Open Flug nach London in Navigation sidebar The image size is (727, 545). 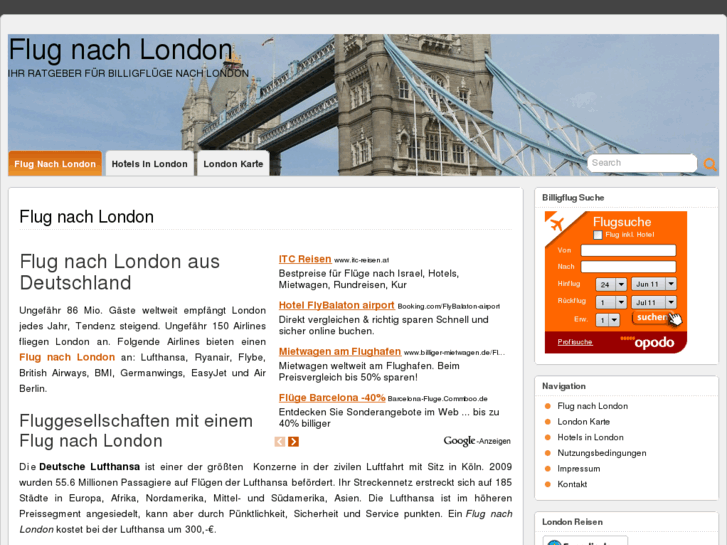(x=593, y=406)
